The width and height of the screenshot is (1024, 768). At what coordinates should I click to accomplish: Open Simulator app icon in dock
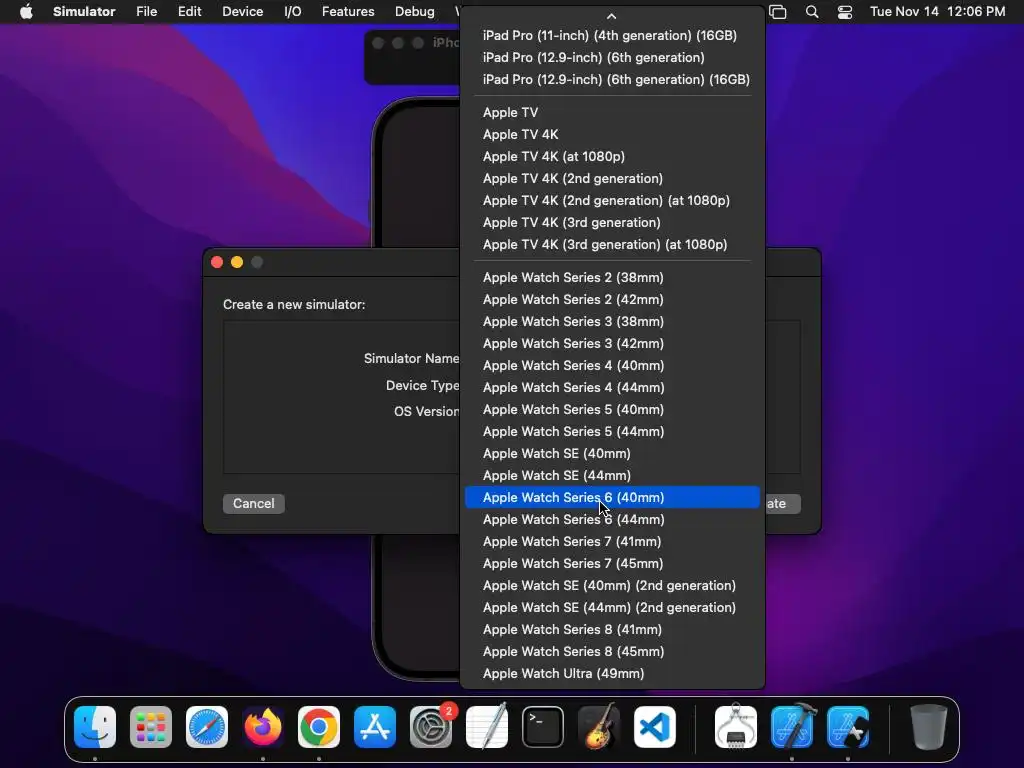(848, 727)
